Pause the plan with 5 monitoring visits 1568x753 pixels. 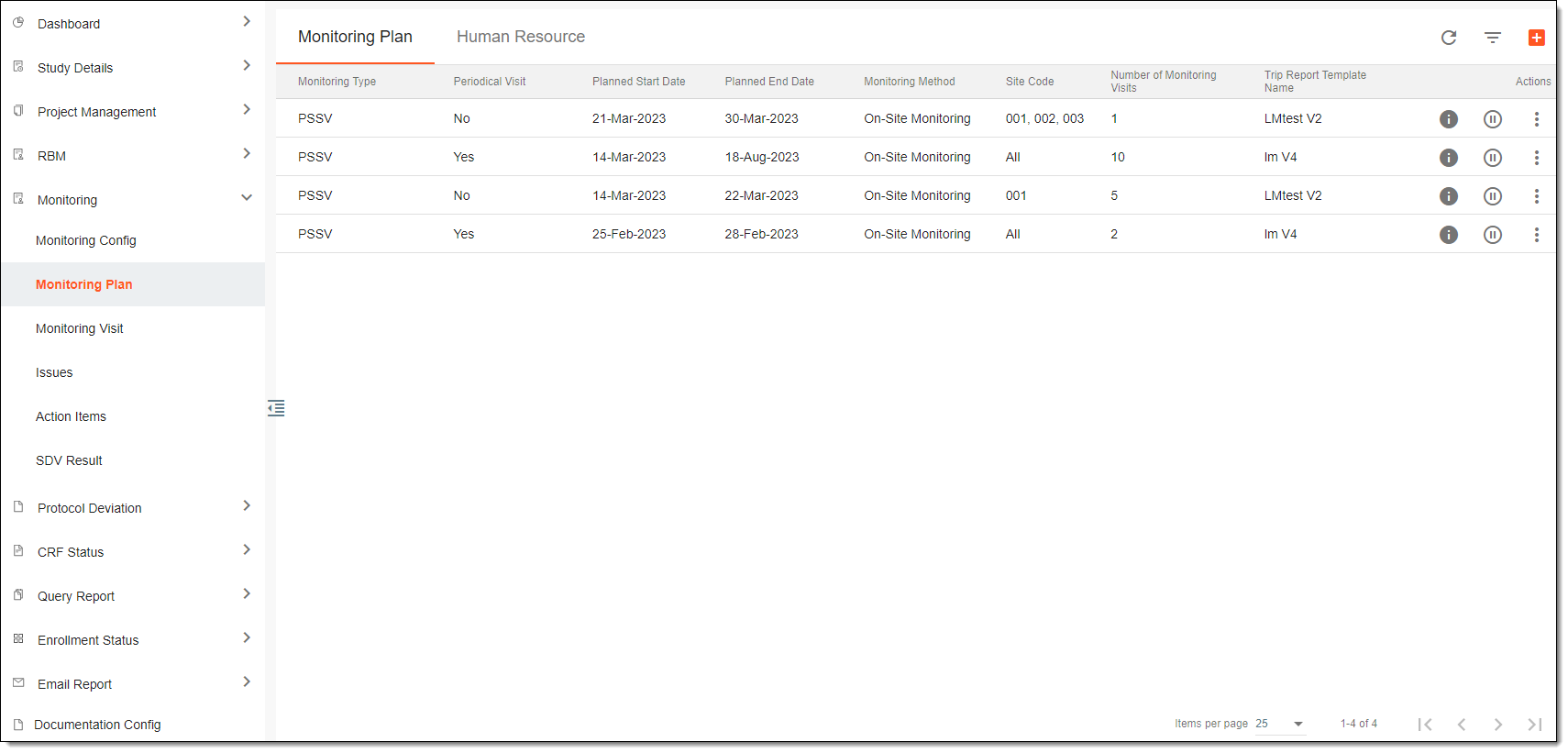(x=1493, y=196)
